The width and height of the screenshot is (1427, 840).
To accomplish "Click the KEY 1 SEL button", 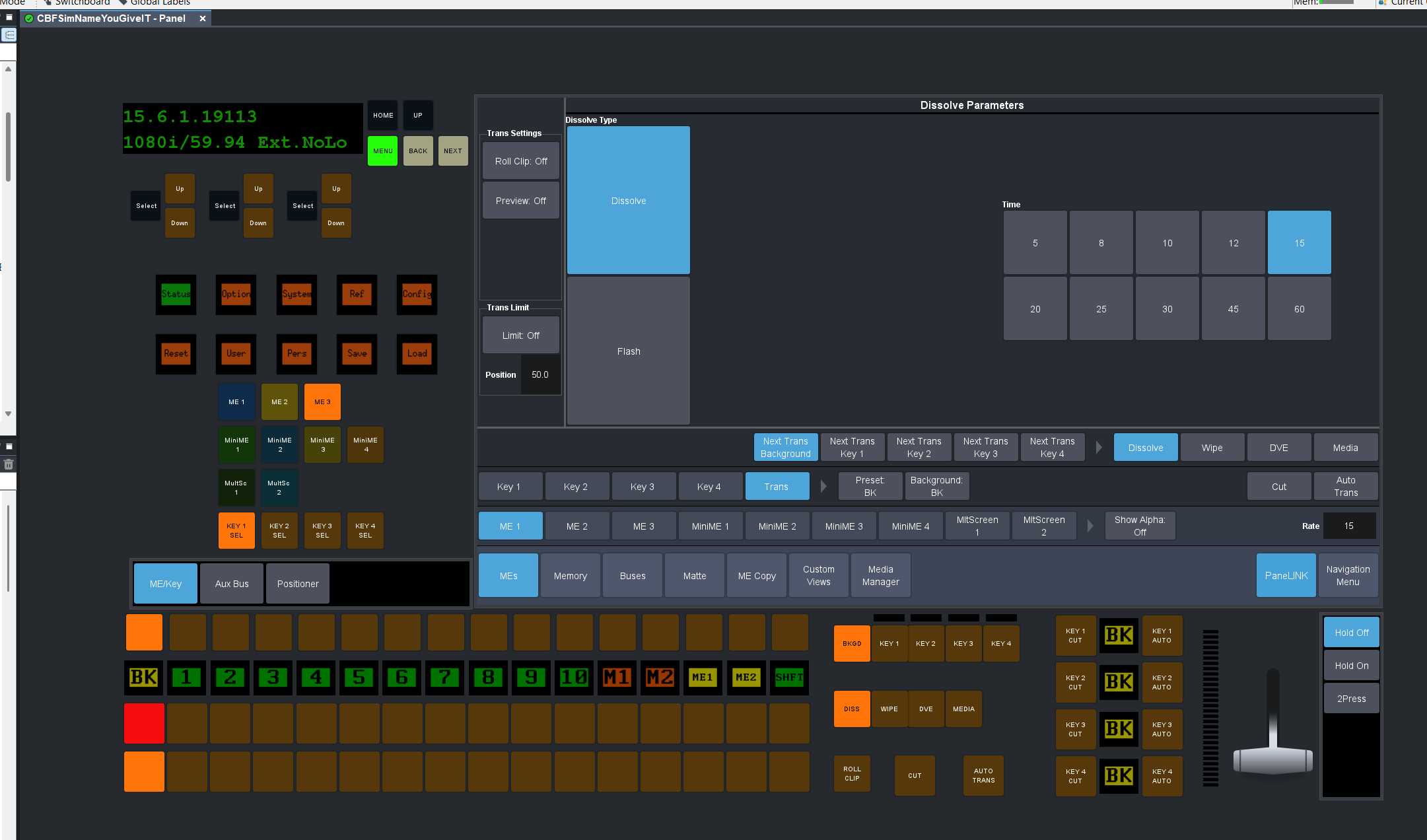I will coord(236,531).
